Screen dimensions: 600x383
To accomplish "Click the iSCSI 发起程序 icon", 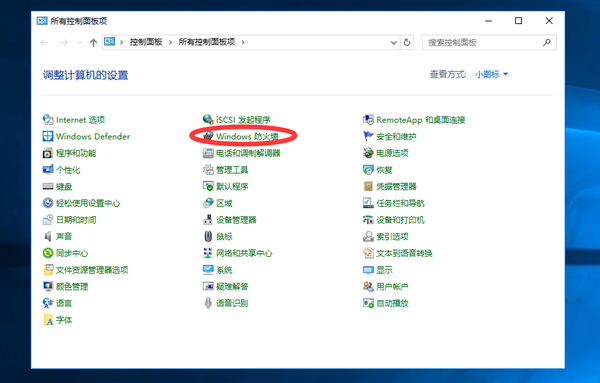I will [x=208, y=120].
